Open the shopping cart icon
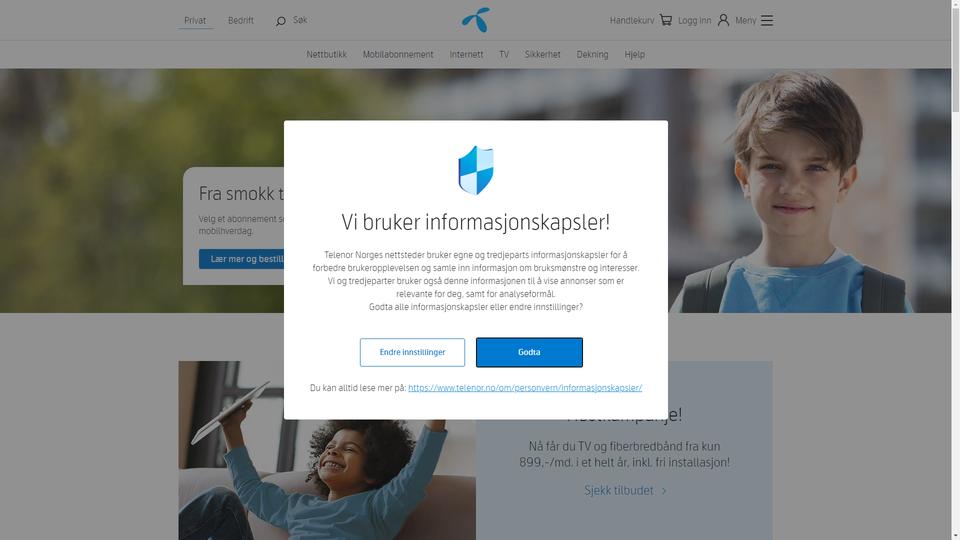 (666, 20)
